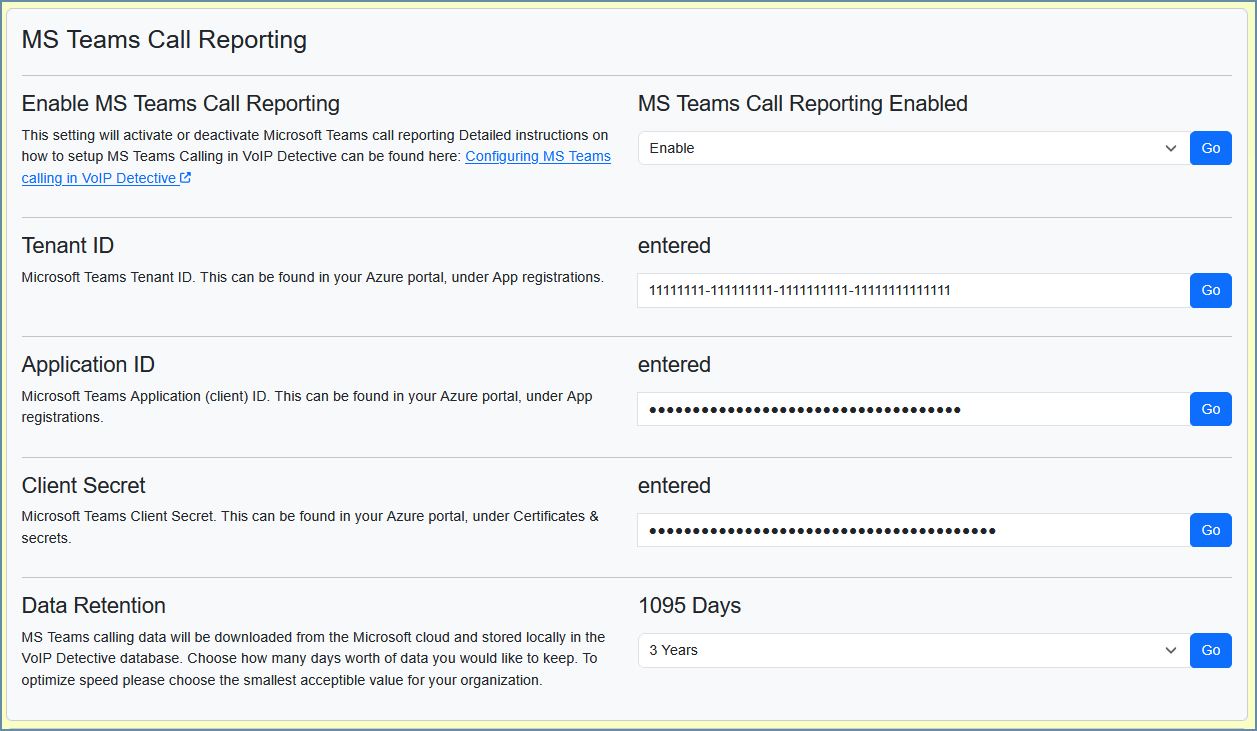Click the Data Retention heading
This screenshot has width=1257, height=731.
tap(94, 605)
